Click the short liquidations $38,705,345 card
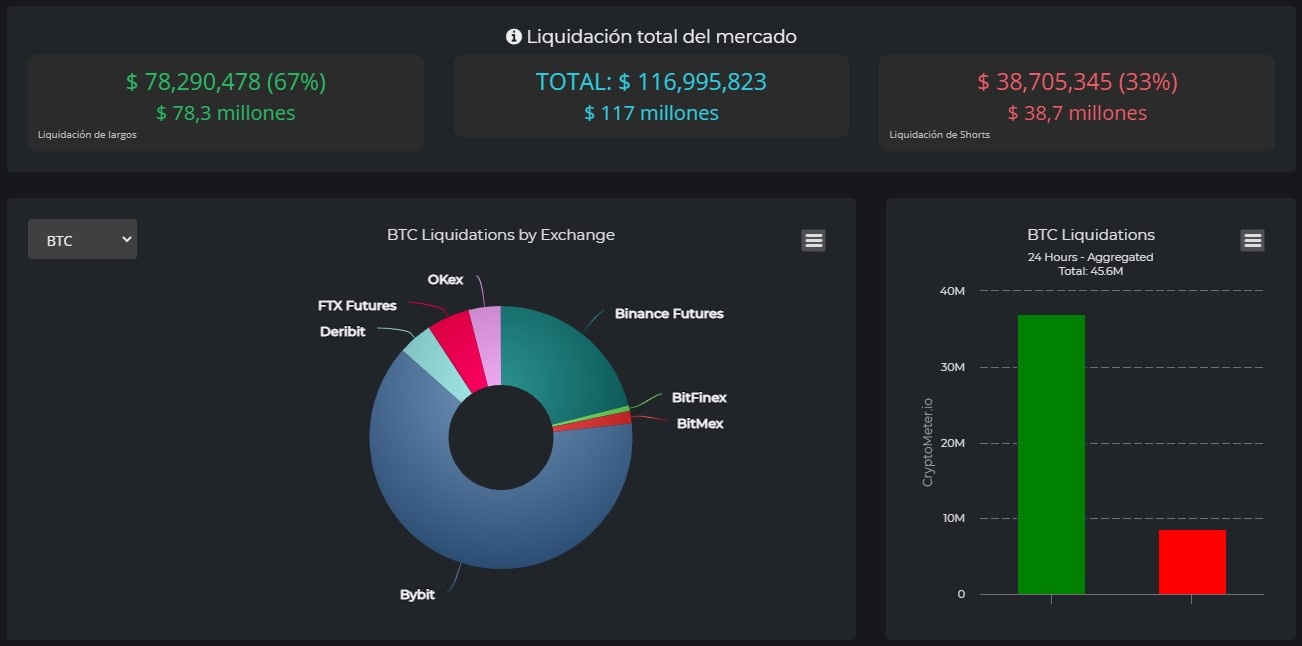1302x646 pixels. point(1076,102)
